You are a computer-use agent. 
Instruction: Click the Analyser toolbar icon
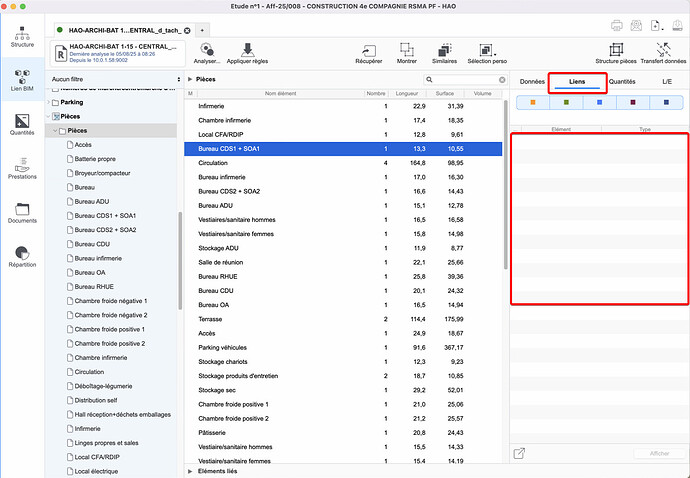[x=207, y=53]
